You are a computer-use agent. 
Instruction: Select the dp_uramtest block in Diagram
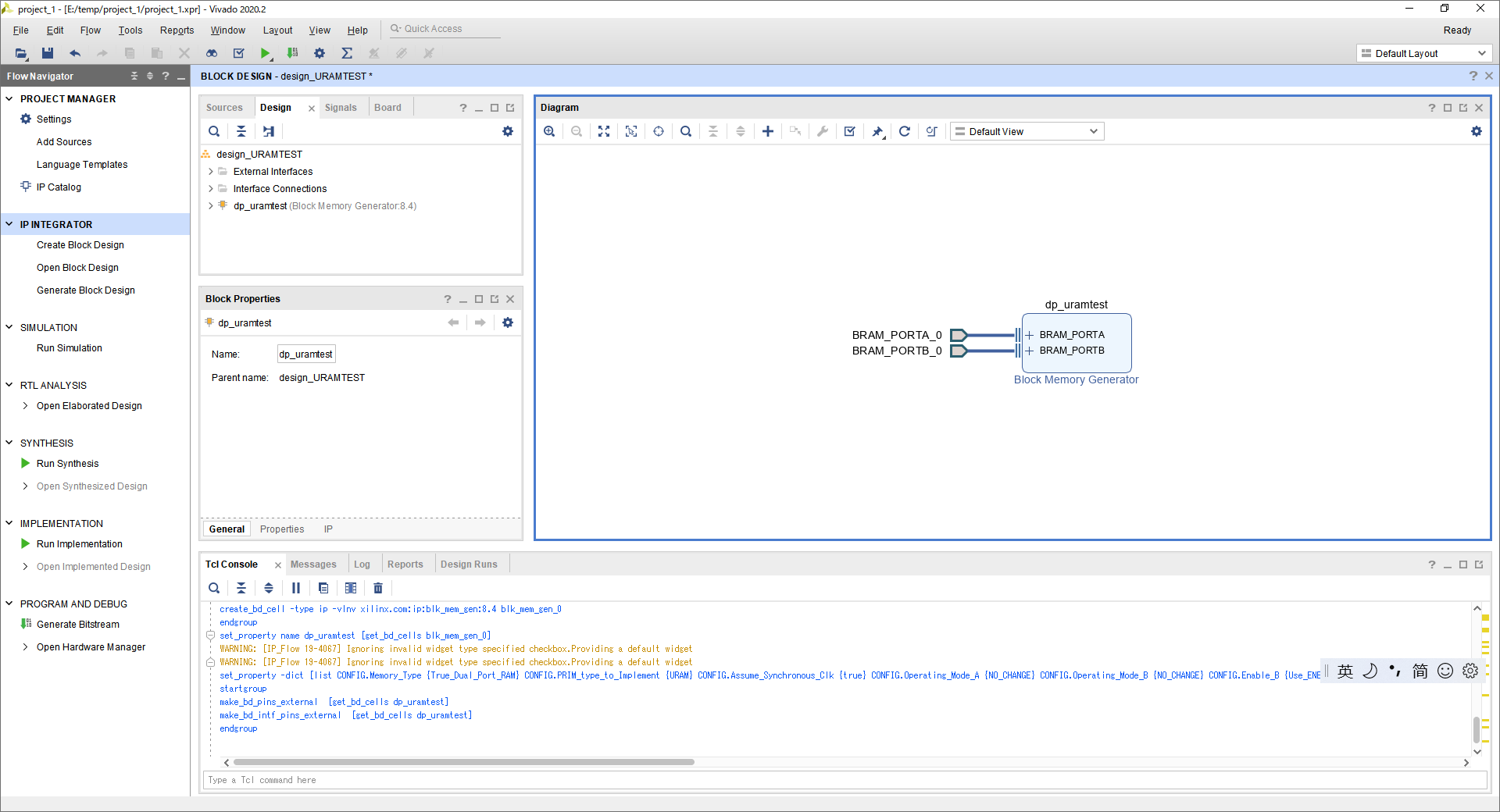pos(1076,343)
